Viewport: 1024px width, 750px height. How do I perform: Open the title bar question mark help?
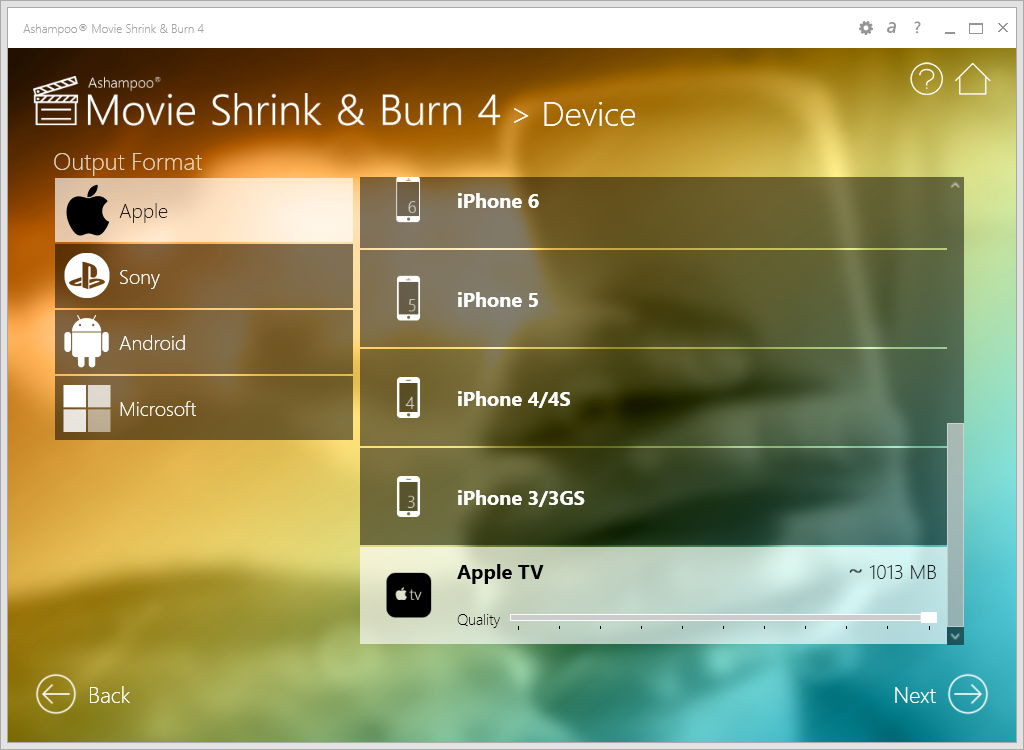coord(918,27)
